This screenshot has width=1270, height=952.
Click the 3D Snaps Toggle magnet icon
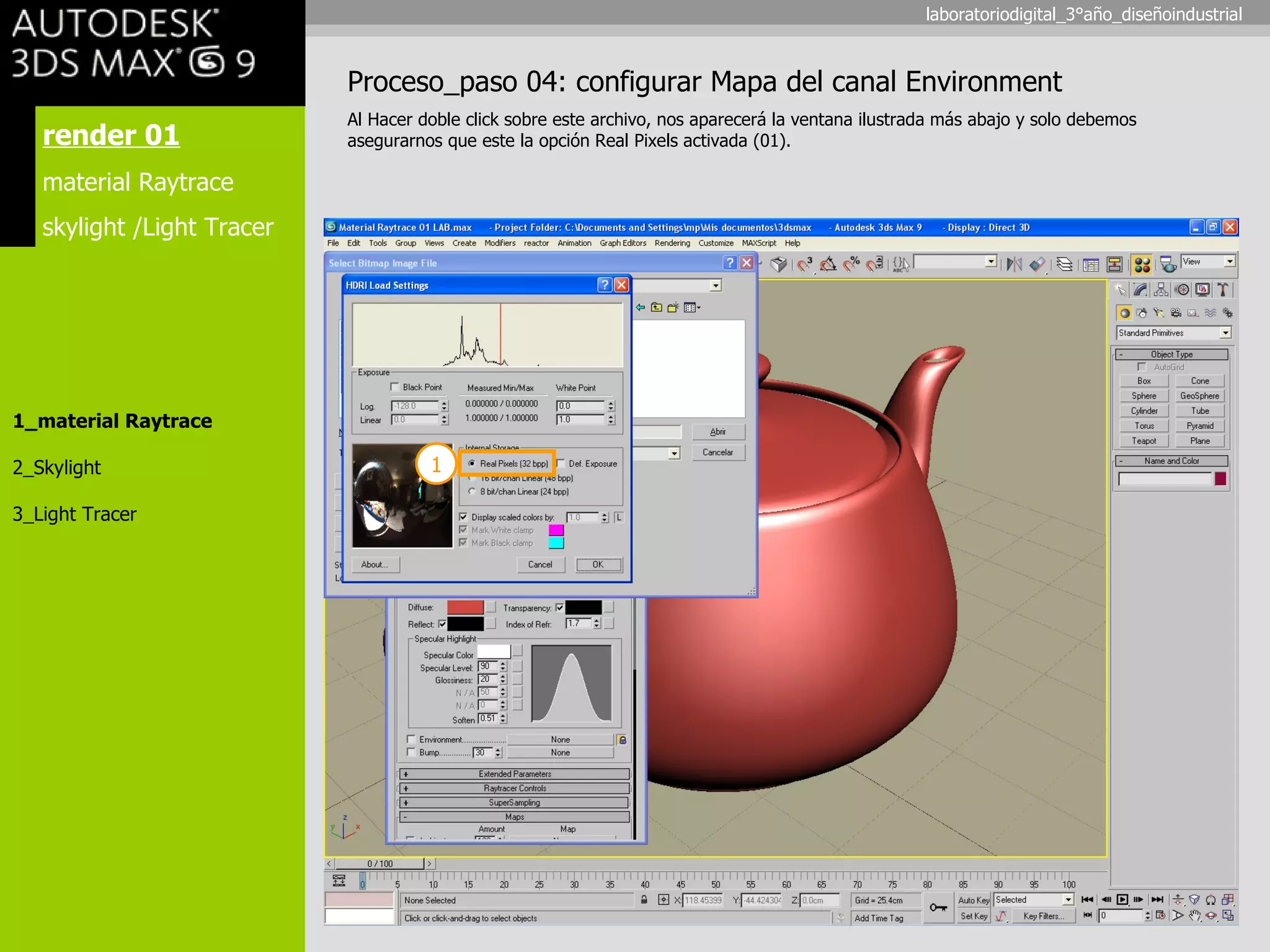(x=804, y=265)
